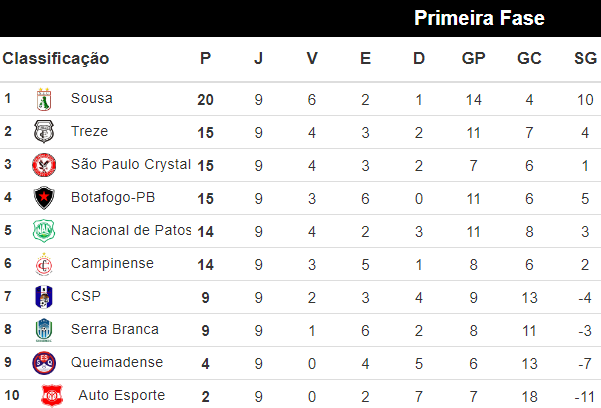The image size is (601, 408).
Task: Click the SG goal difference column header
Action: 585,58
